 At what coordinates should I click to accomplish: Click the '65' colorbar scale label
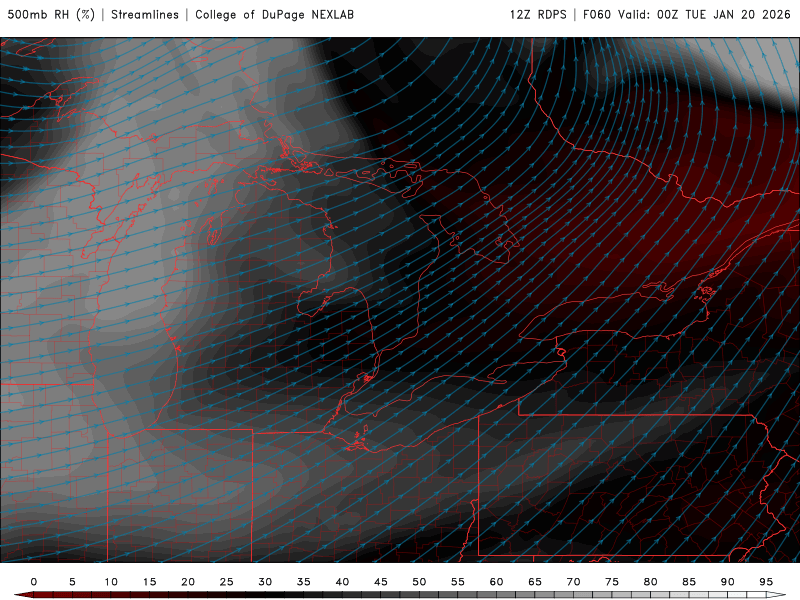pos(535,582)
